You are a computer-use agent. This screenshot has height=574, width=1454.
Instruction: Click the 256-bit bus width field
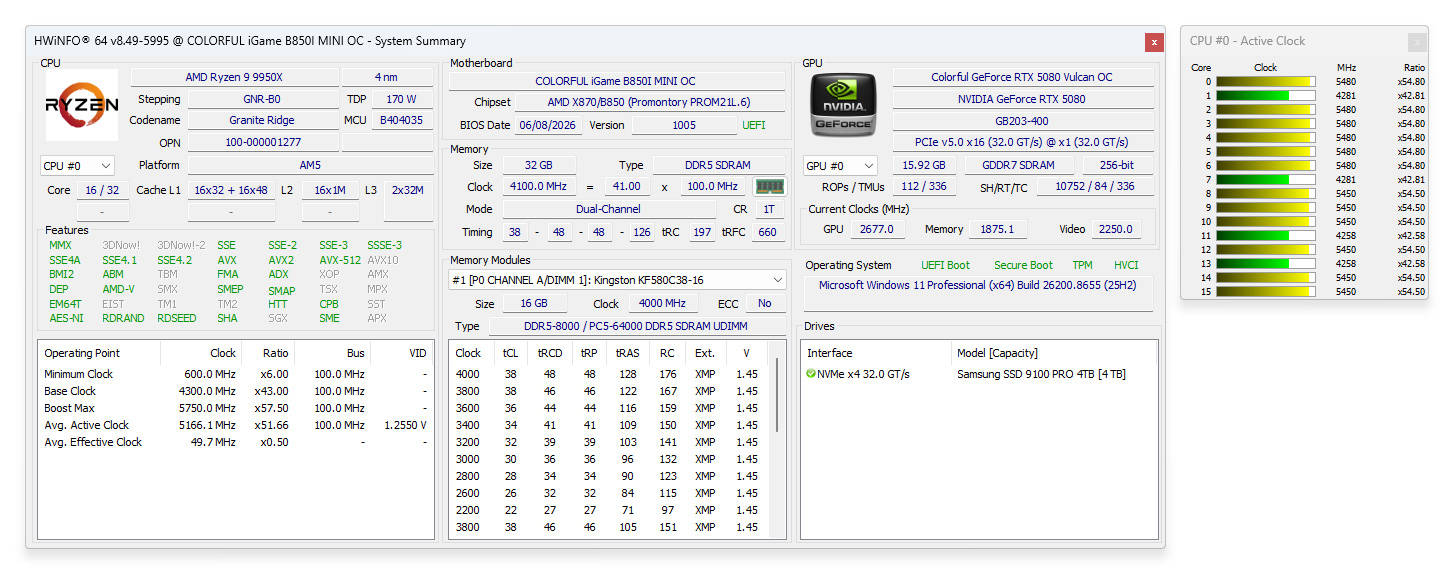tap(1117, 165)
